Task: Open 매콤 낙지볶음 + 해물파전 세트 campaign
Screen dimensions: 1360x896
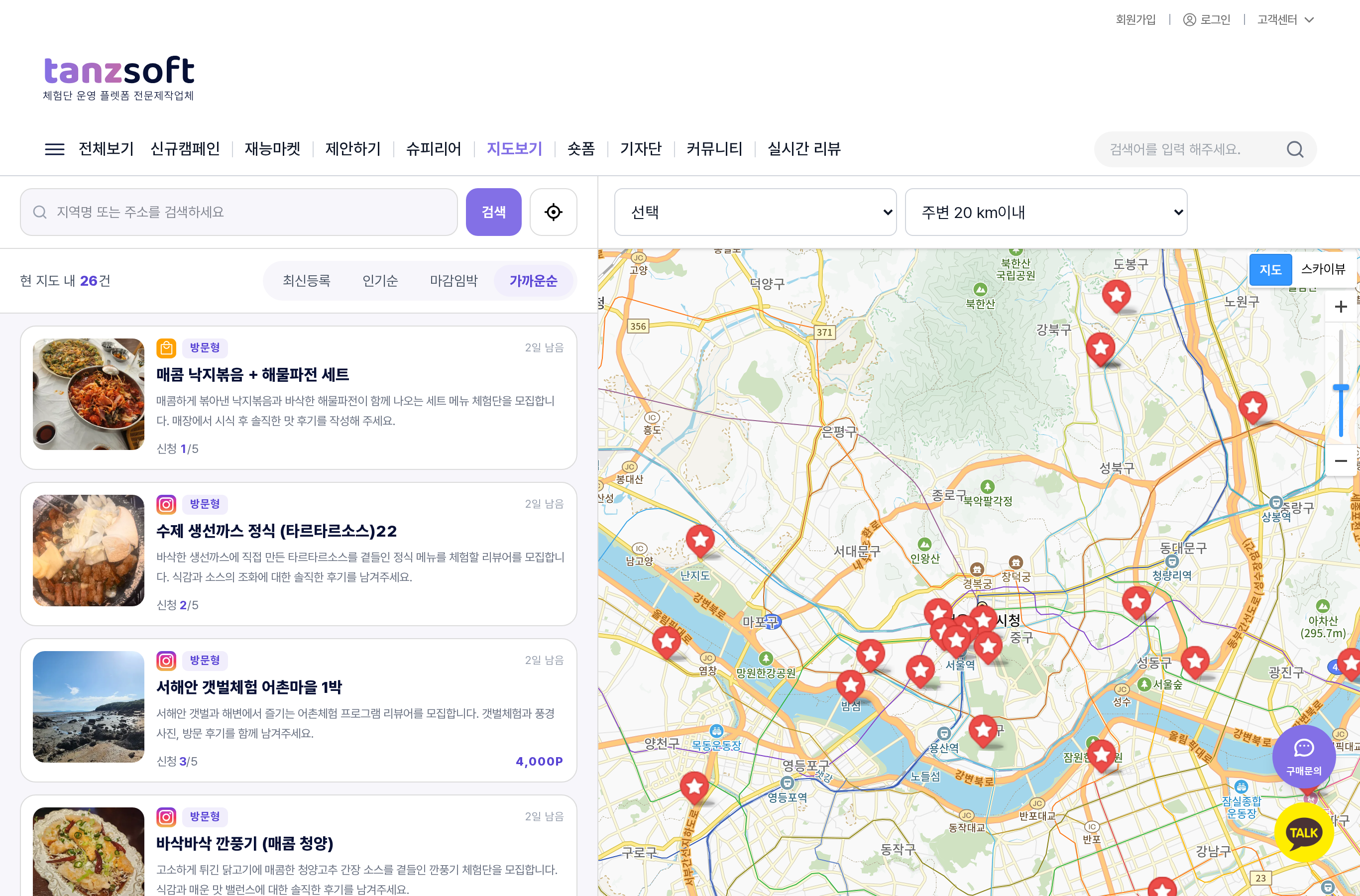Action: pyautogui.click(x=252, y=374)
